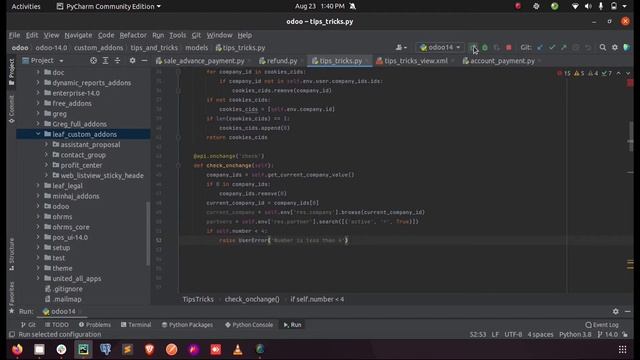Switch to refund.py tab
Screen dimensions: 640x360
coord(281,61)
